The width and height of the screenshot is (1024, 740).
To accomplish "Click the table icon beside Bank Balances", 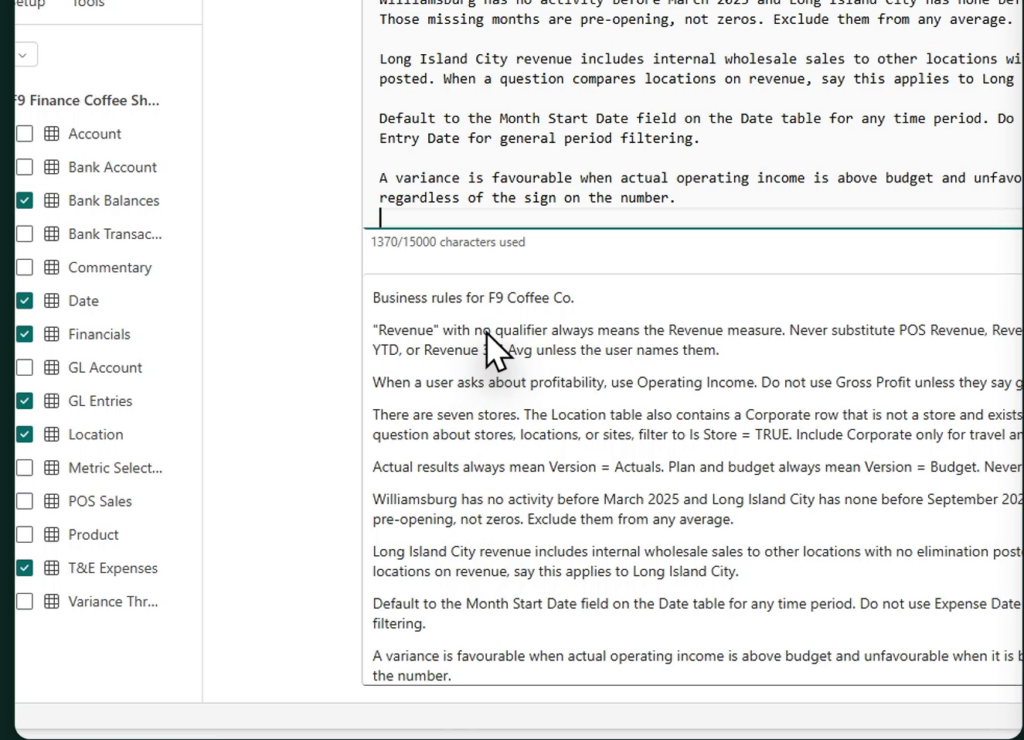I will pos(52,201).
